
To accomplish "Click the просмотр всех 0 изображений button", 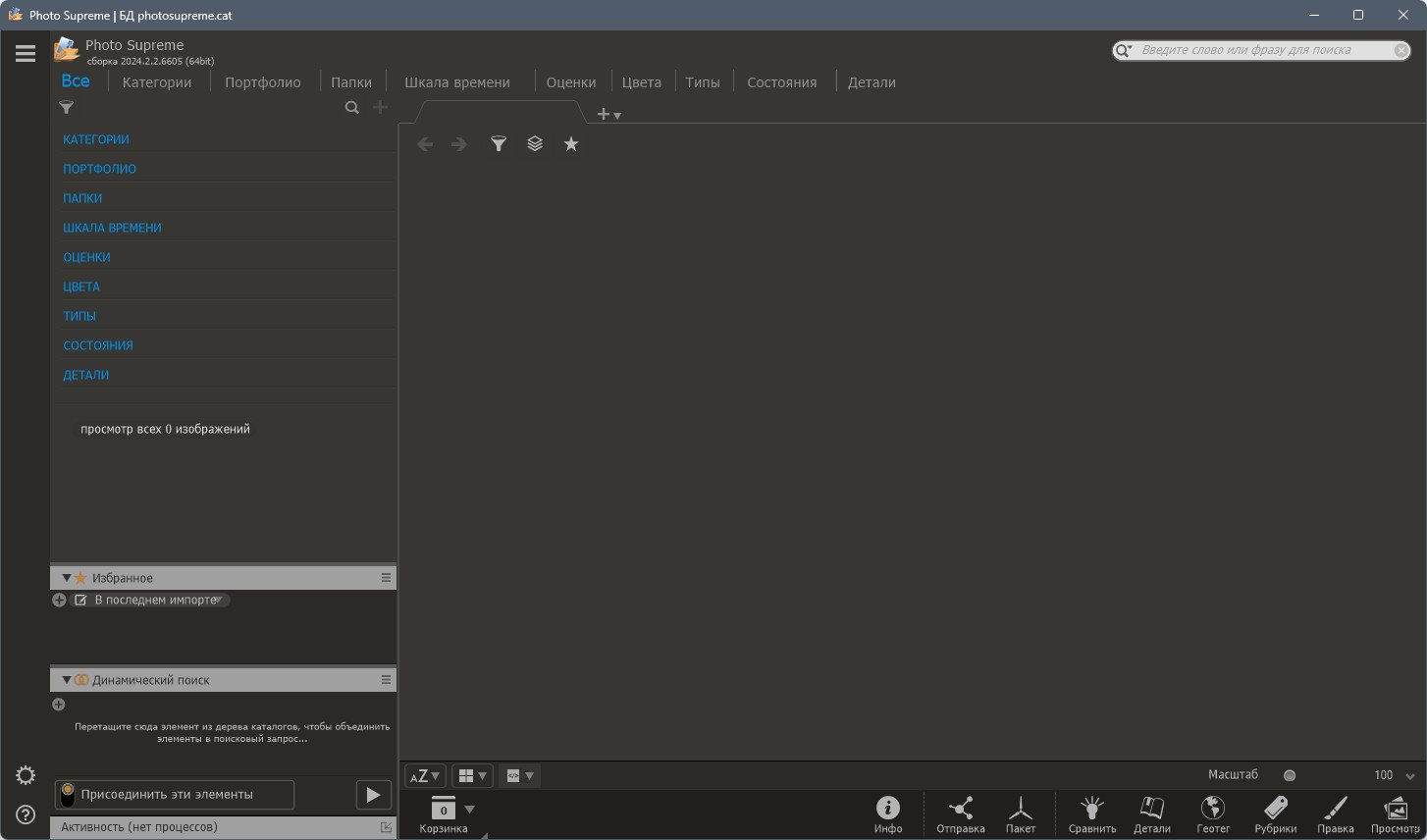I will point(165,429).
